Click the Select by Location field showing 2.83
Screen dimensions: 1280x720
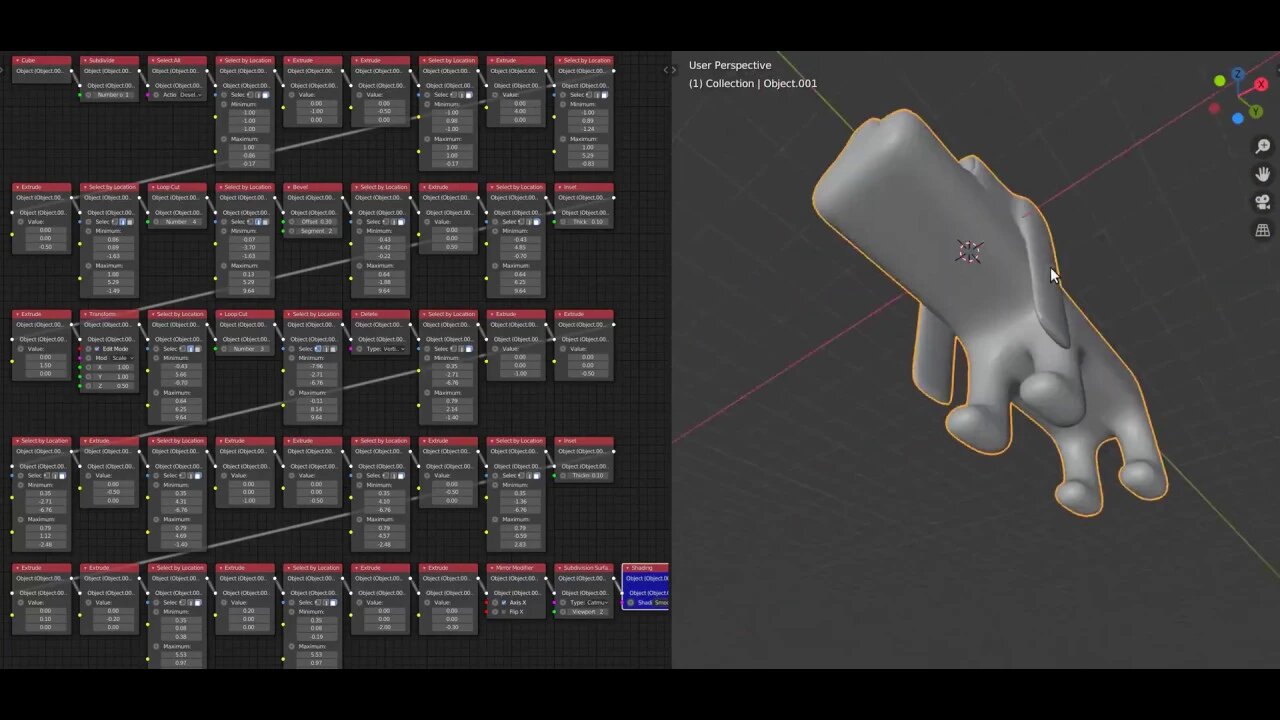pos(520,544)
